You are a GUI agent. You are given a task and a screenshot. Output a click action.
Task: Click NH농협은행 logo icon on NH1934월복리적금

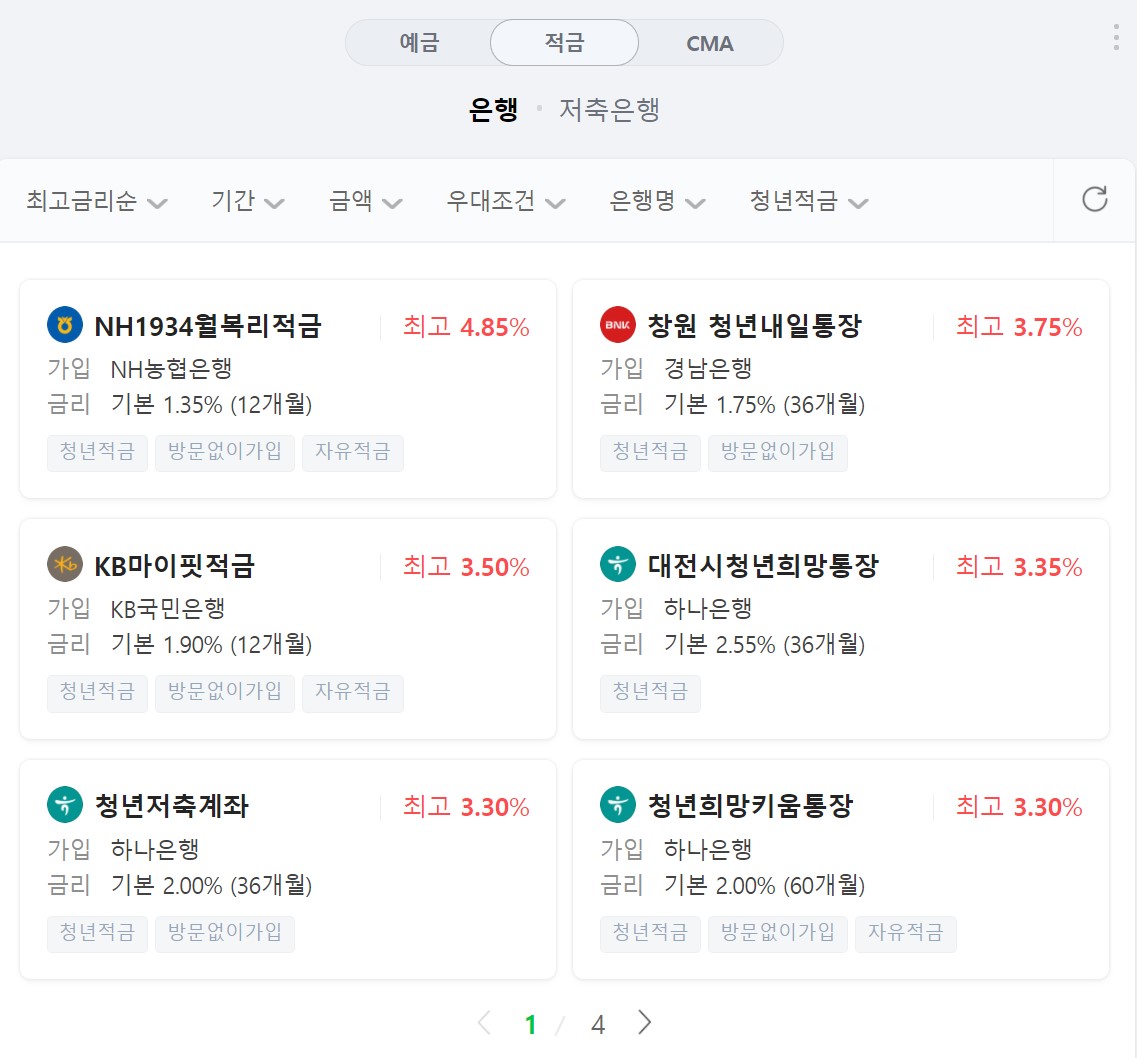tap(65, 325)
